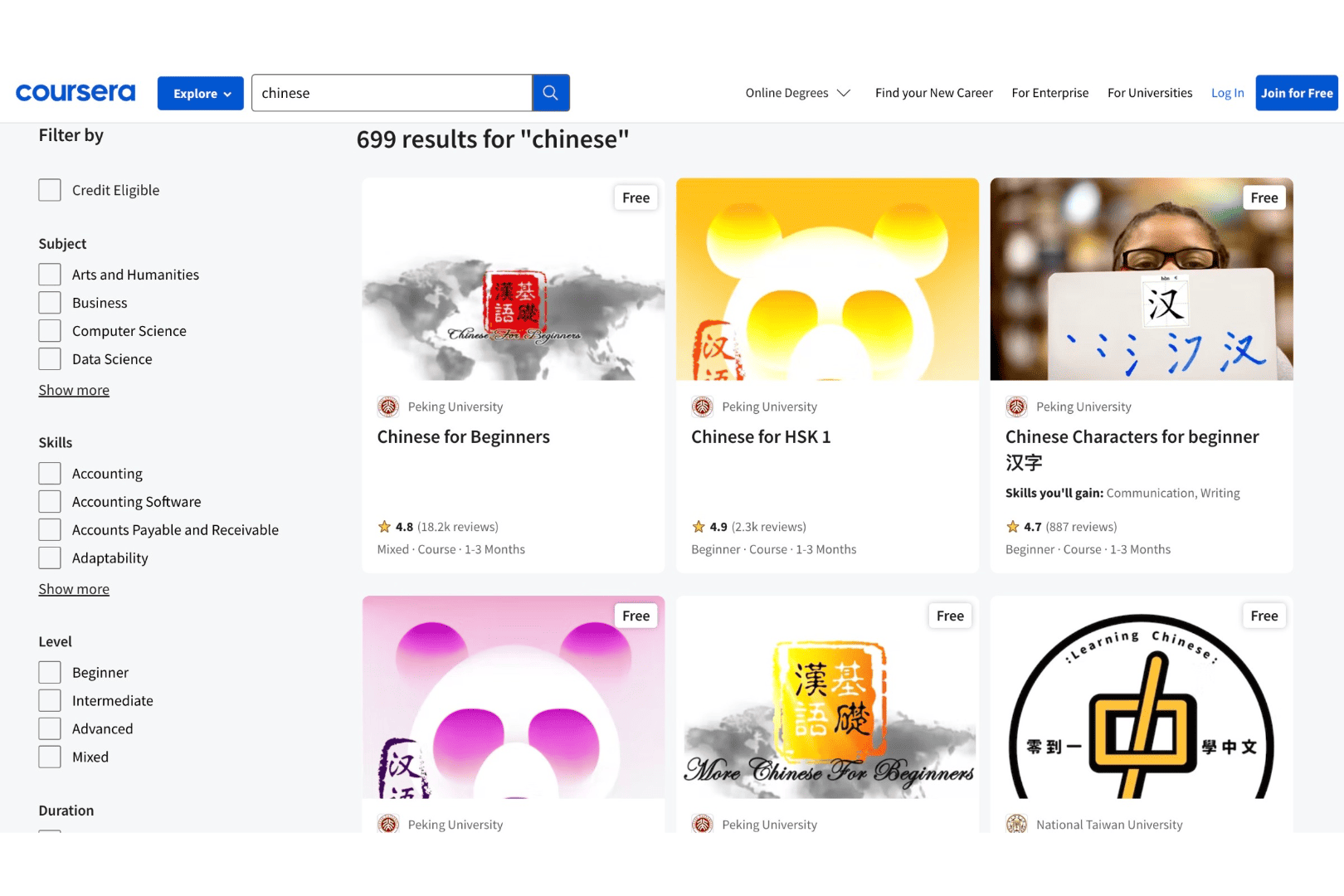Tick Accounts Payable and Receivable checkbox

tap(50, 530)
